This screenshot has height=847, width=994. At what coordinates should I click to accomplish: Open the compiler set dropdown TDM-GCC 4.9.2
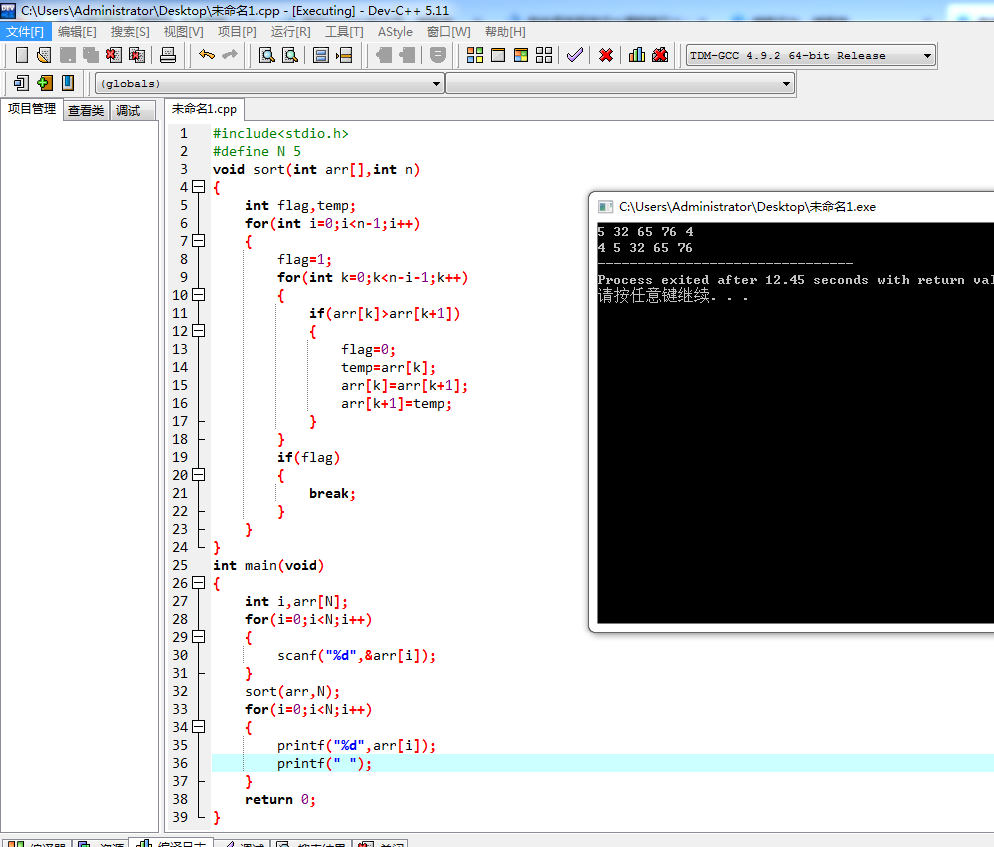click(x=811, y=56)
